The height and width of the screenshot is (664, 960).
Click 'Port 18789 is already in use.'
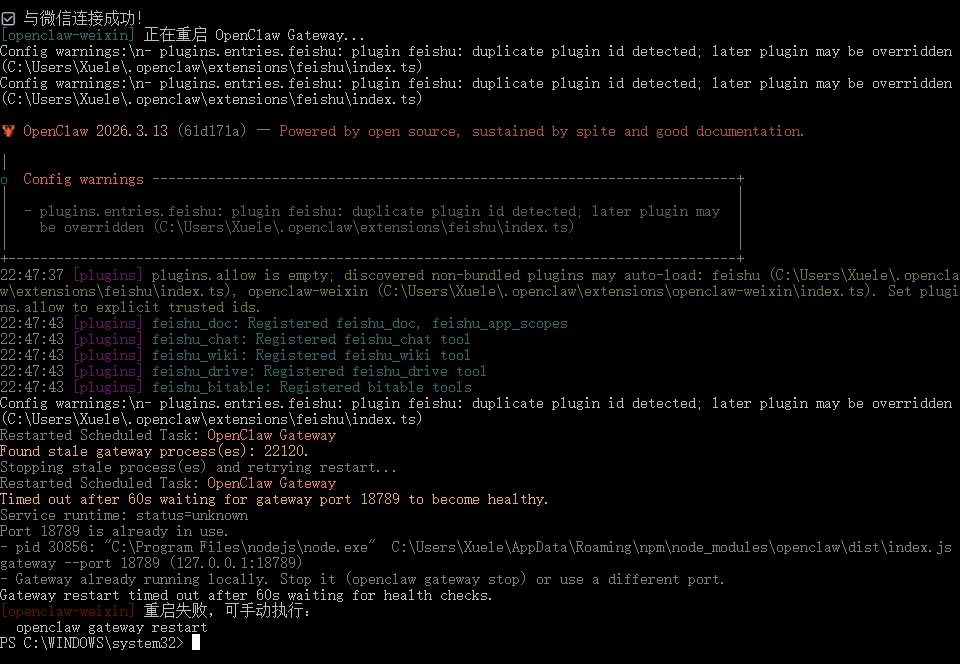click(x=114, y=531)
